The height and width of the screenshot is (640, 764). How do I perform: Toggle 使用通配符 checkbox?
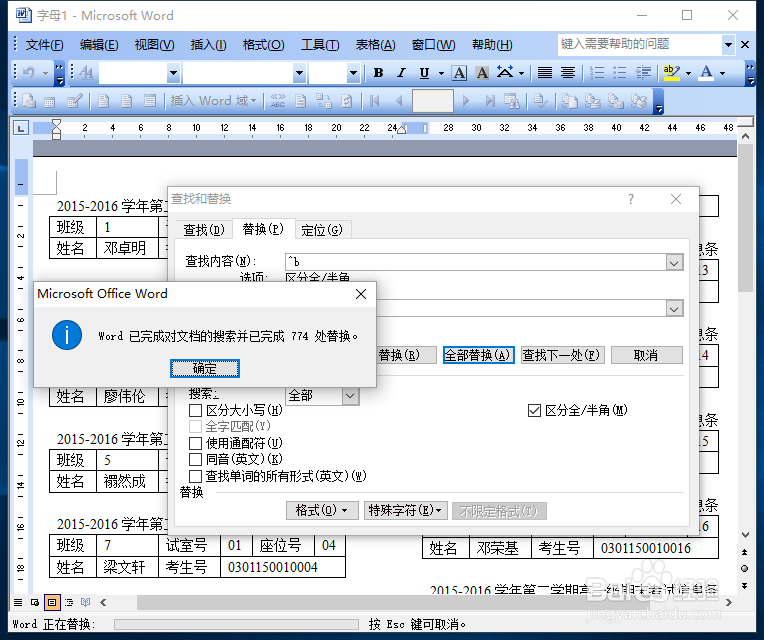tap(195, 443)
